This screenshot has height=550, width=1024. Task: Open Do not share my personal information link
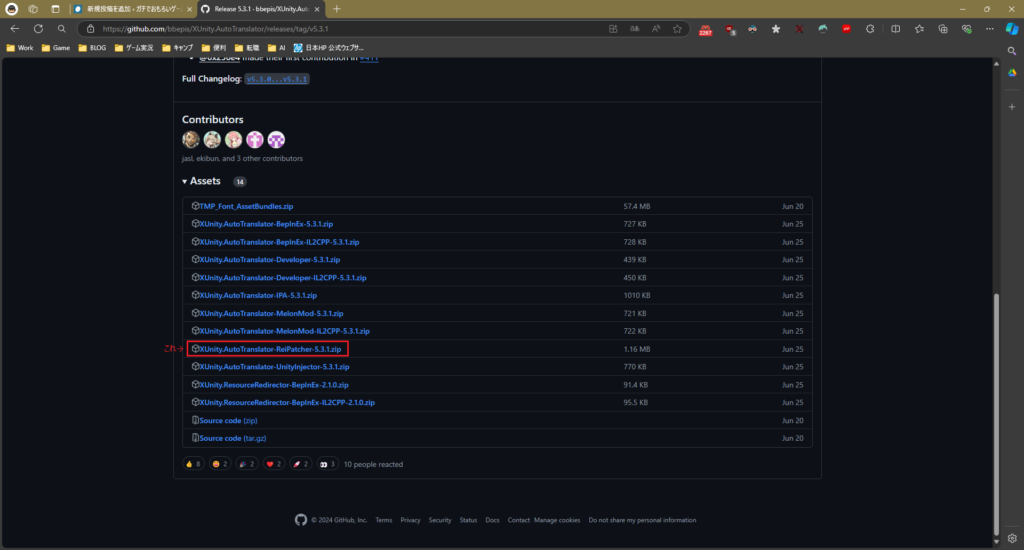pyautogui.click(x=642, y=521)
